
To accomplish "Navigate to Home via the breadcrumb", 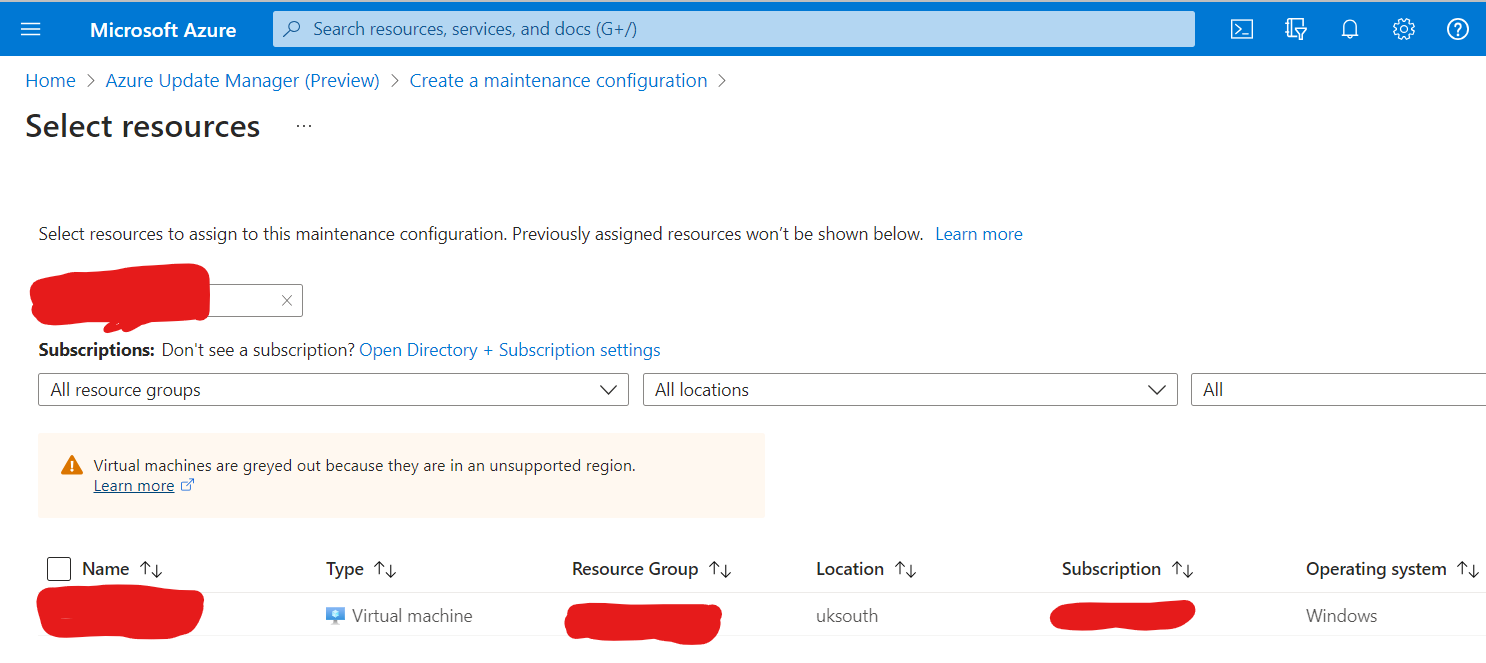I will tap(50, 80).
